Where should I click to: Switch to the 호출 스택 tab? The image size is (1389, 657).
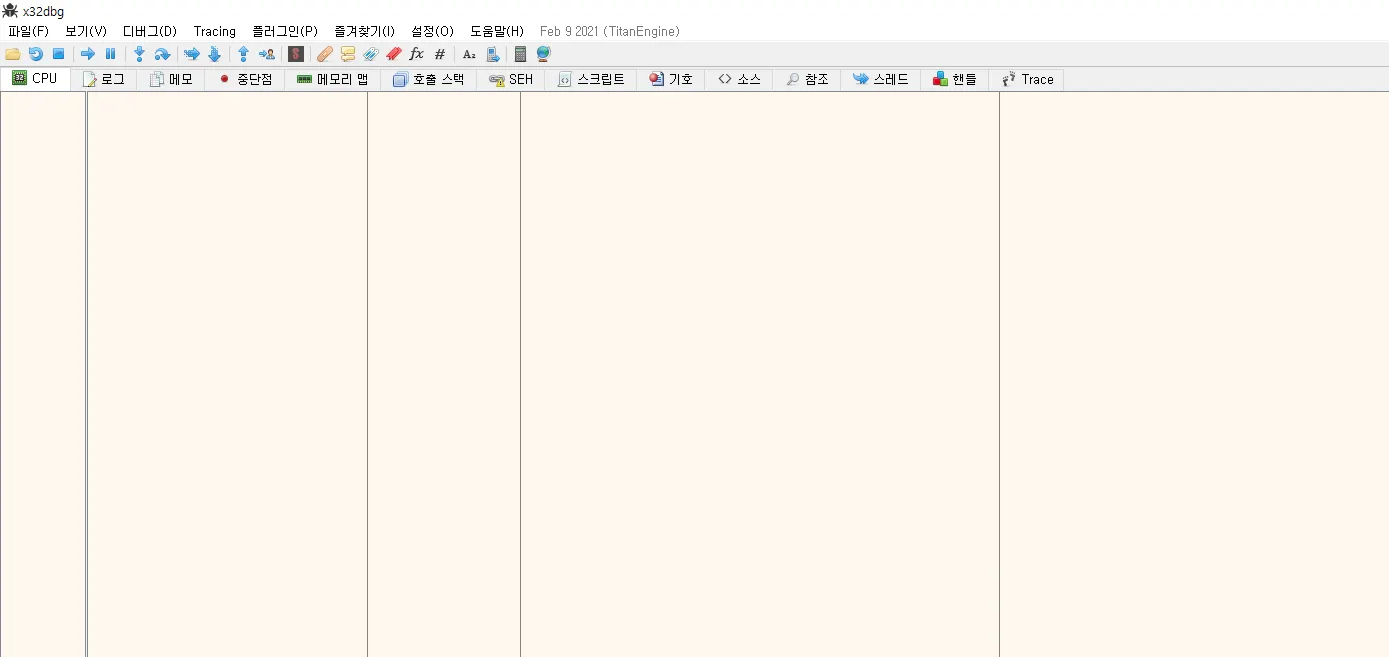pyautogui.click(x=428, y=79)
